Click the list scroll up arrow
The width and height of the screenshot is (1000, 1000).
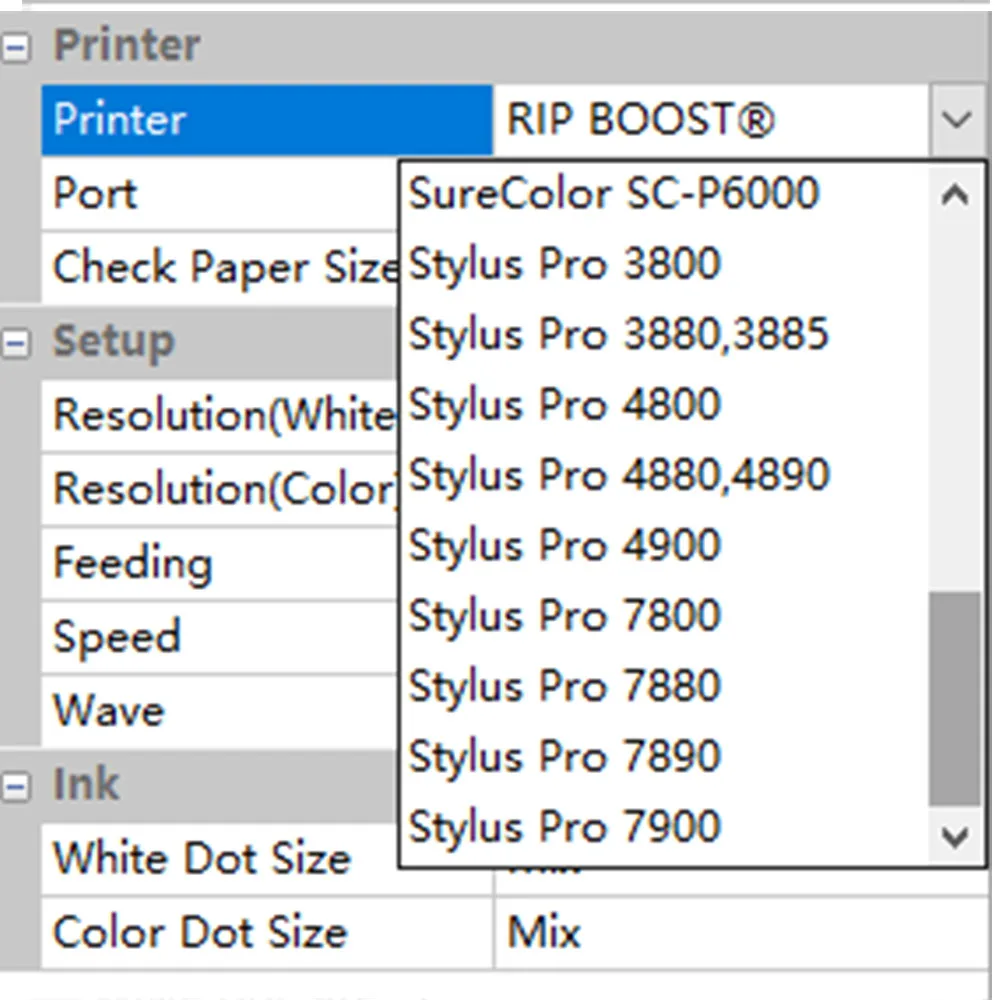coord(956,196)
